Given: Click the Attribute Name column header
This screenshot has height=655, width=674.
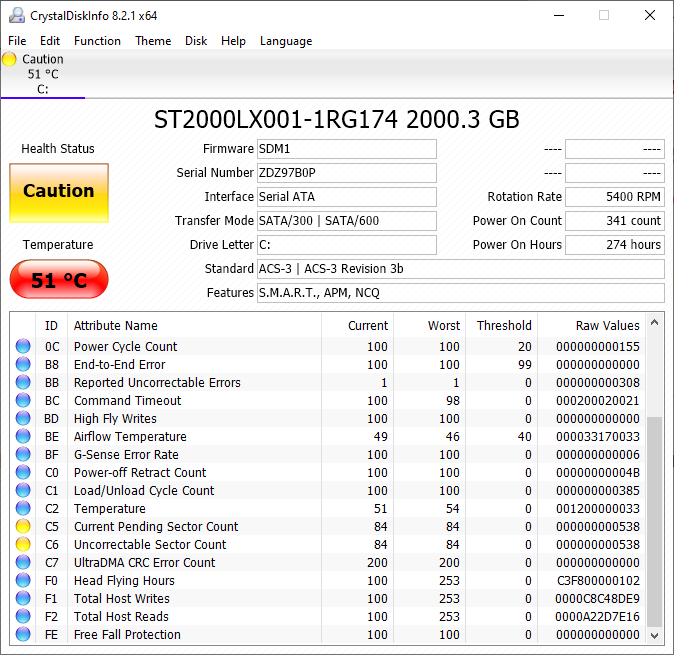Looking at the screenshot, I should [x=194, y=325].
